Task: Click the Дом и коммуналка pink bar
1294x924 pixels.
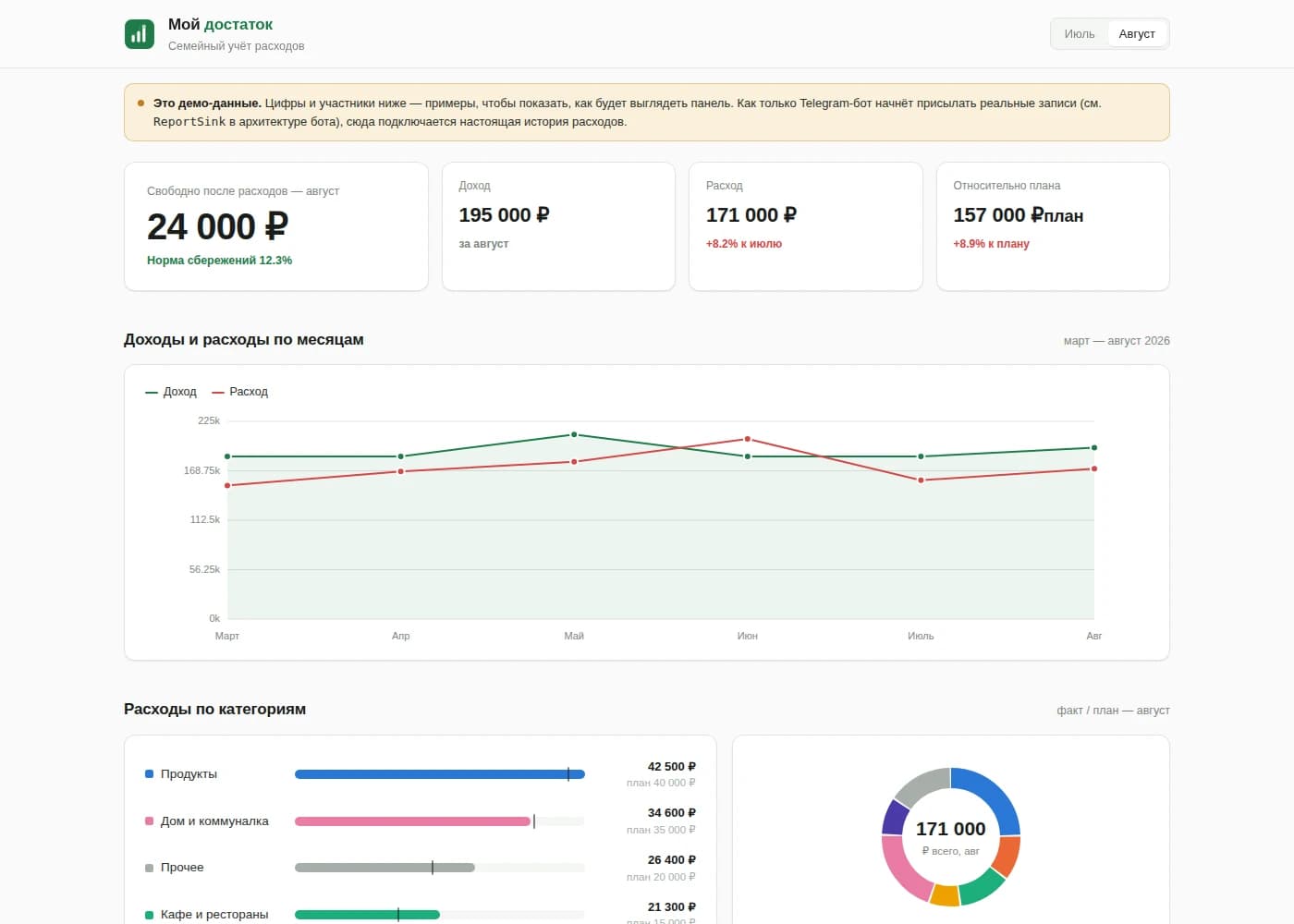Action: [x=412, y=821]
